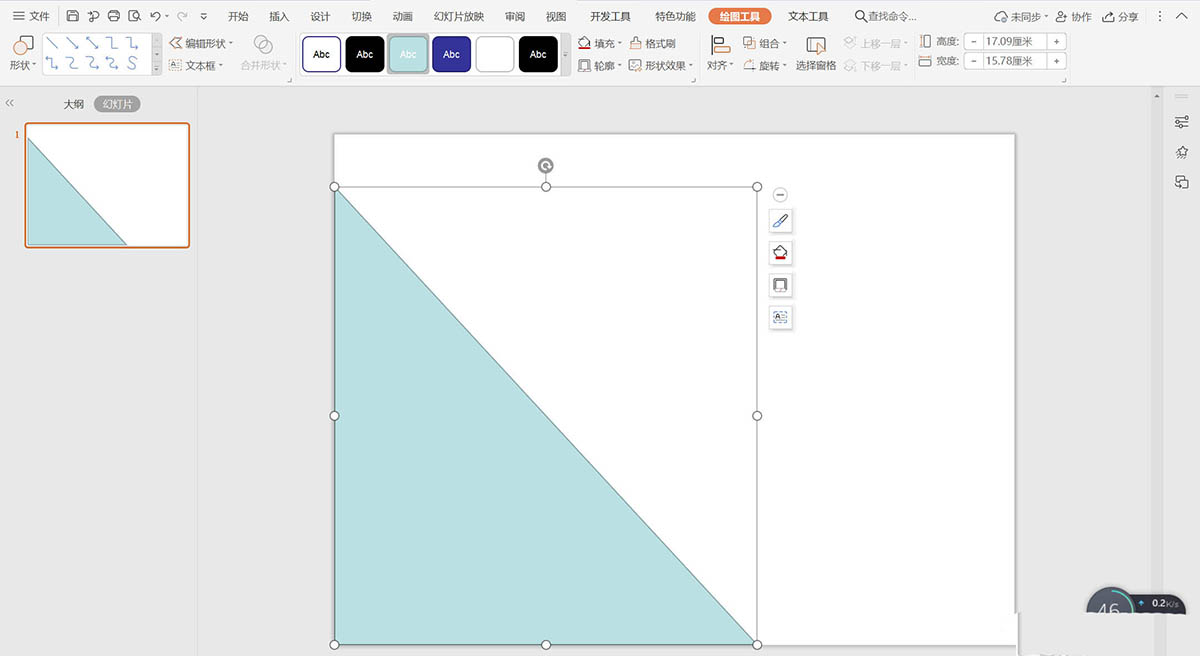Click the save icon in quick access toolbar

(x=73, y=17)
